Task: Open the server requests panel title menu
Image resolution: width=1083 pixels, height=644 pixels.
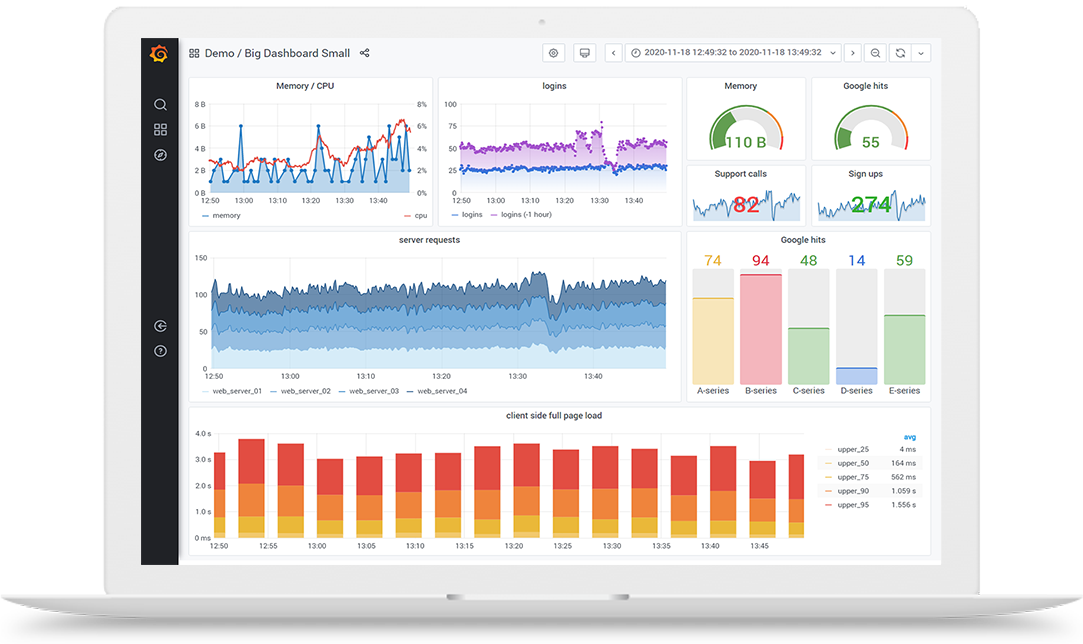Action: click(429, 240)
